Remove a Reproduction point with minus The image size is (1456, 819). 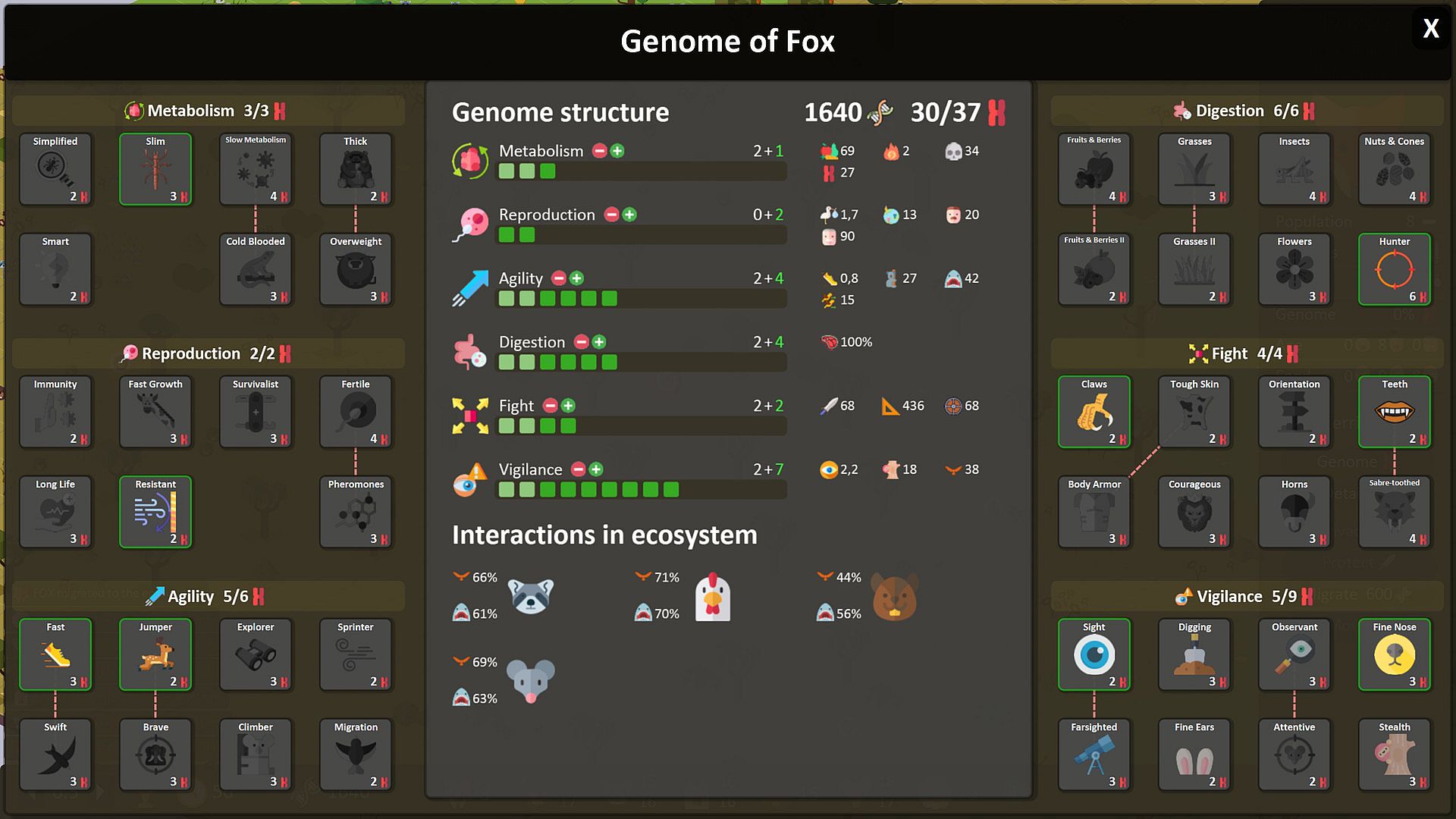tap(611, 215)
